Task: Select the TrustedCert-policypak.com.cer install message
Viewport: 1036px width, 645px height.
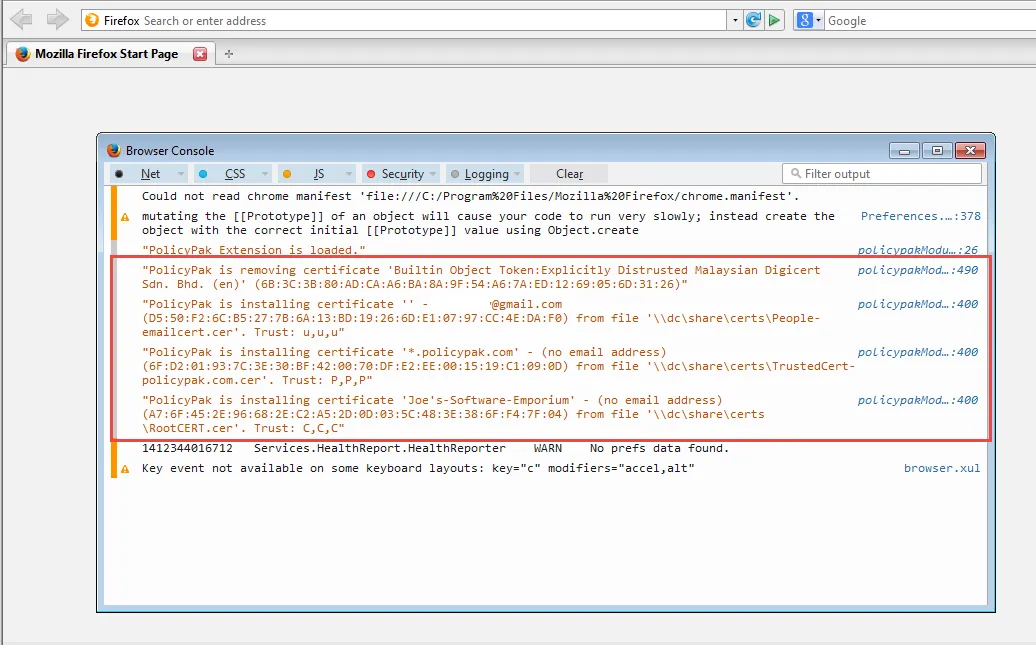Action: [x=498, y=366]
